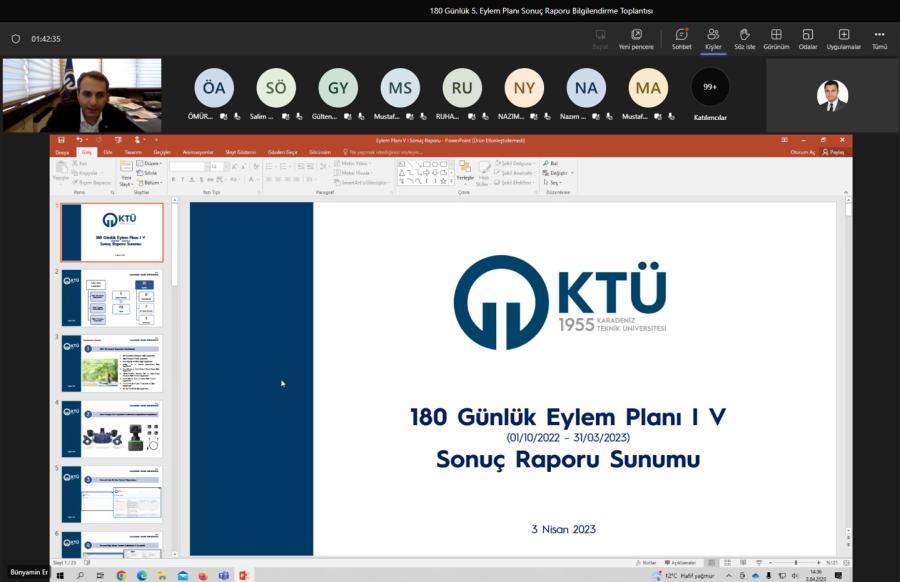This screenshot has height=582, width=900.
Task: Expand the Bölüm section dropdown
Action: (151, 183)
